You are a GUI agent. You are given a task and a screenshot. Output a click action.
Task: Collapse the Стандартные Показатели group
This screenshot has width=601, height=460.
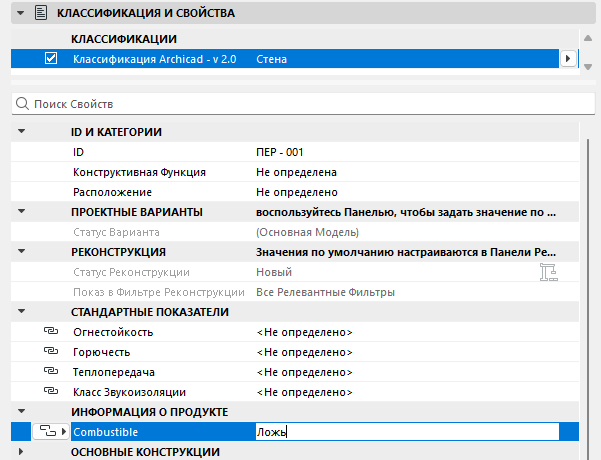click(x=21, y=311)
